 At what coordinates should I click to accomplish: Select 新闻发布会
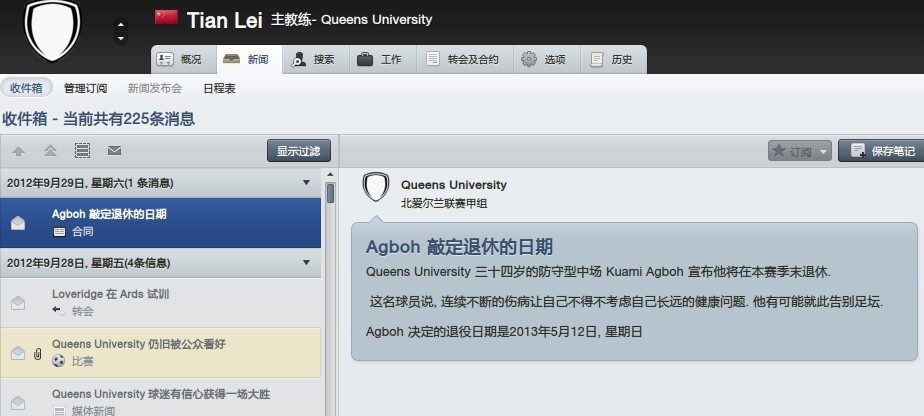(x=155, y=88)
